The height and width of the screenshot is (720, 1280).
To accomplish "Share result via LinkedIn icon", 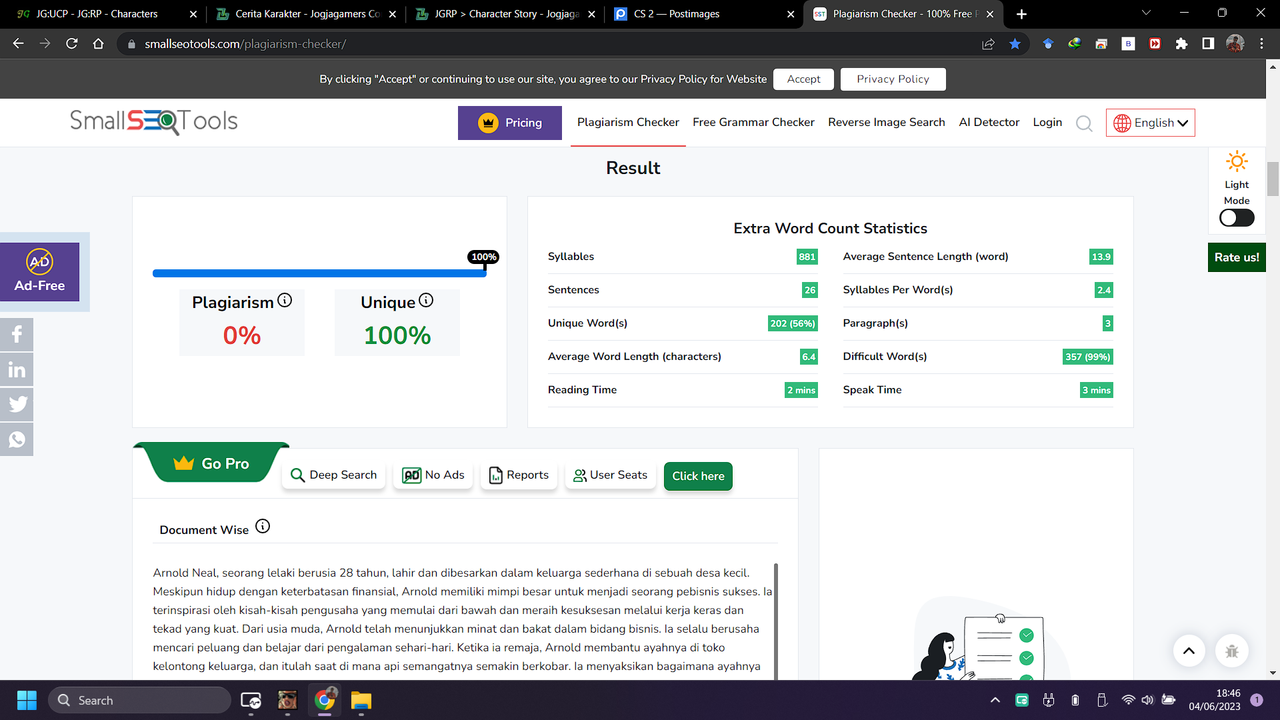I will (x=17, y=370).
